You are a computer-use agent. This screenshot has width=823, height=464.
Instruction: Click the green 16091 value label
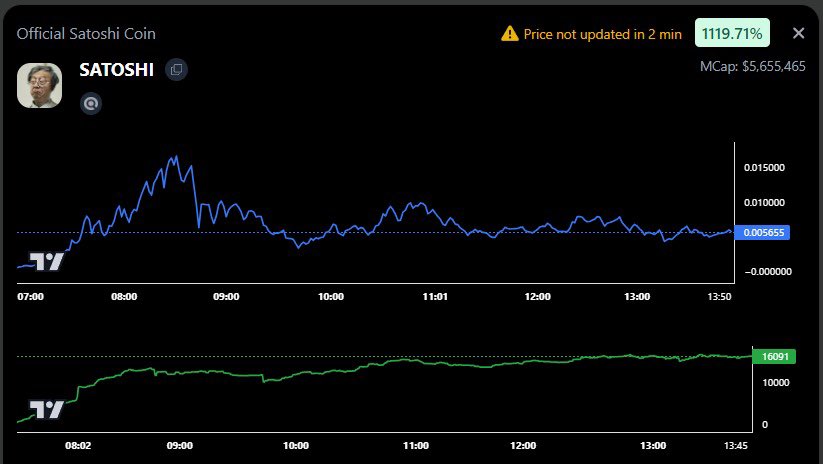[x=774, y=356]
